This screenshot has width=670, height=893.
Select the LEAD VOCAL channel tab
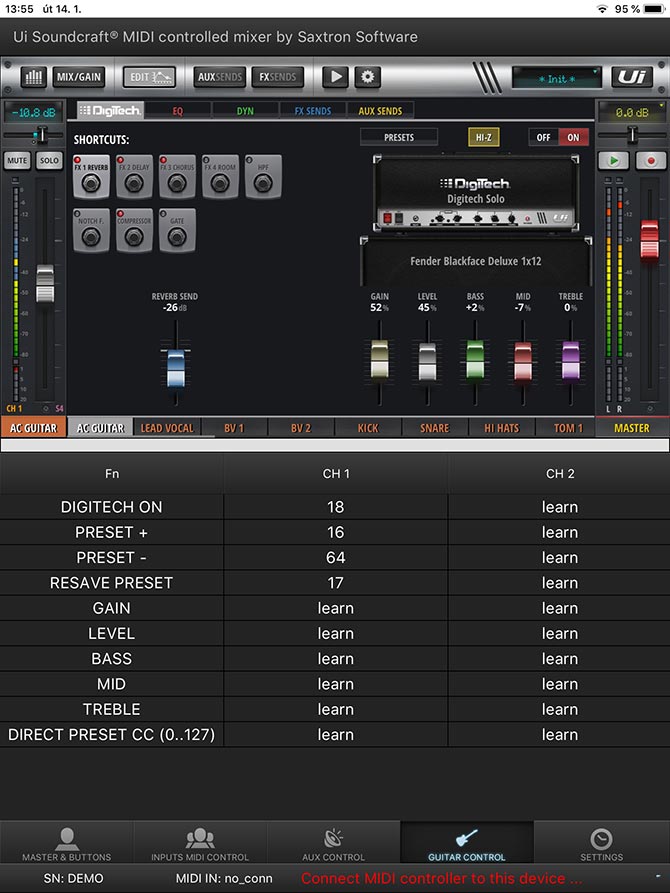pyautogui.click(x=167, y=428)
